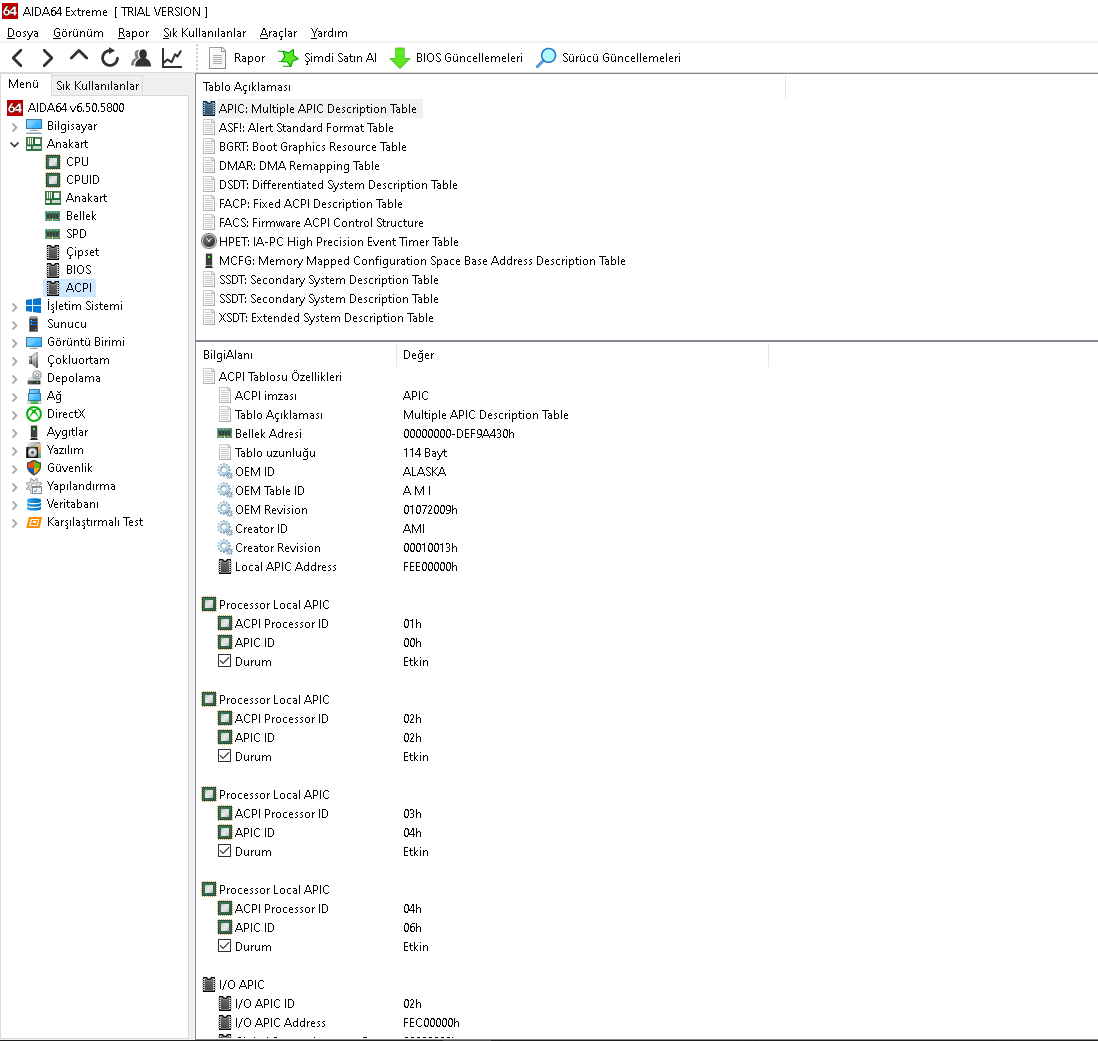Expand the Depolama node
1098x1041 pixels.
tap(14, 379)
